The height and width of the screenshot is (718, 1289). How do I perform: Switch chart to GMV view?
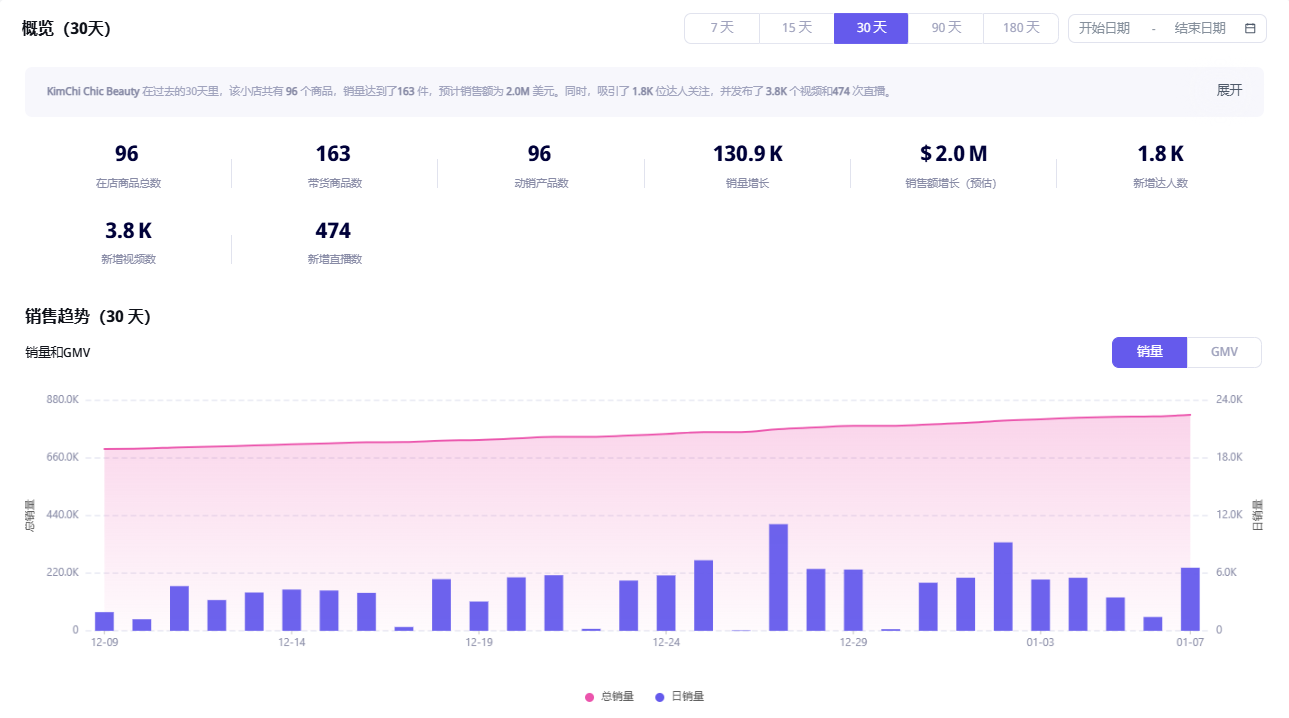tap(1224, 352)
